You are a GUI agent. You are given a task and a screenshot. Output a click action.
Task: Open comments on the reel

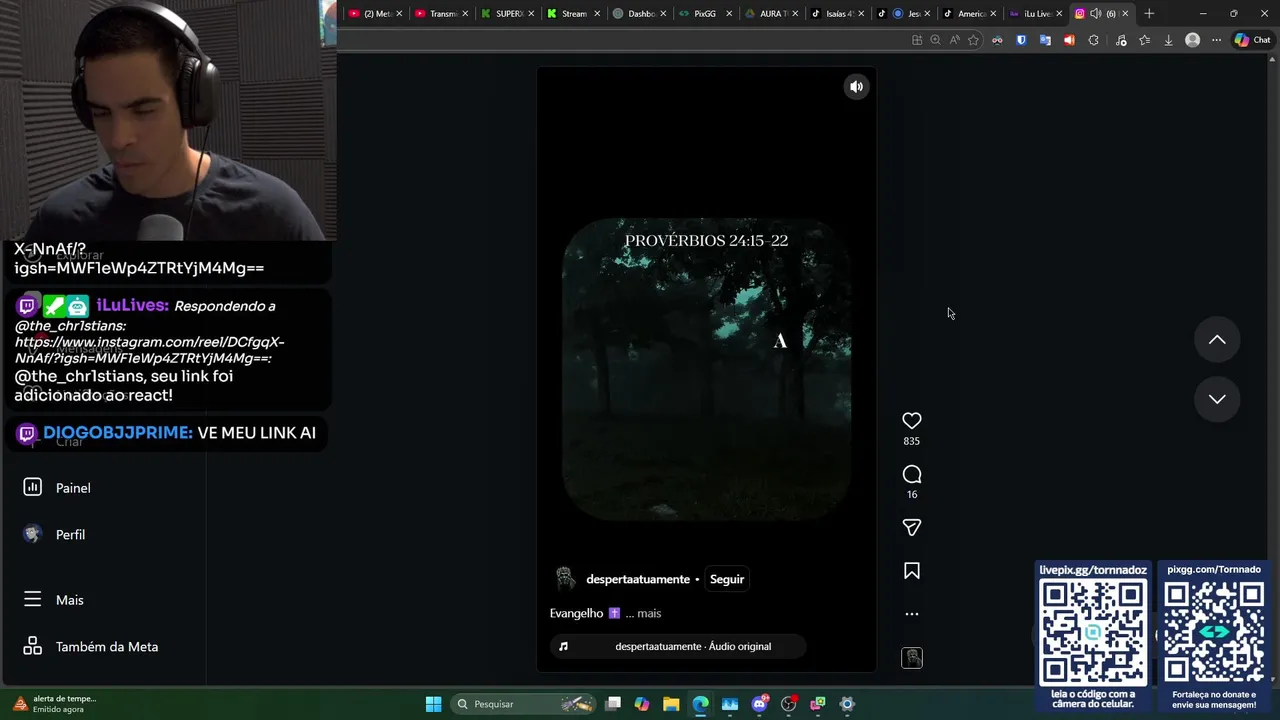[x=911, y=474]
